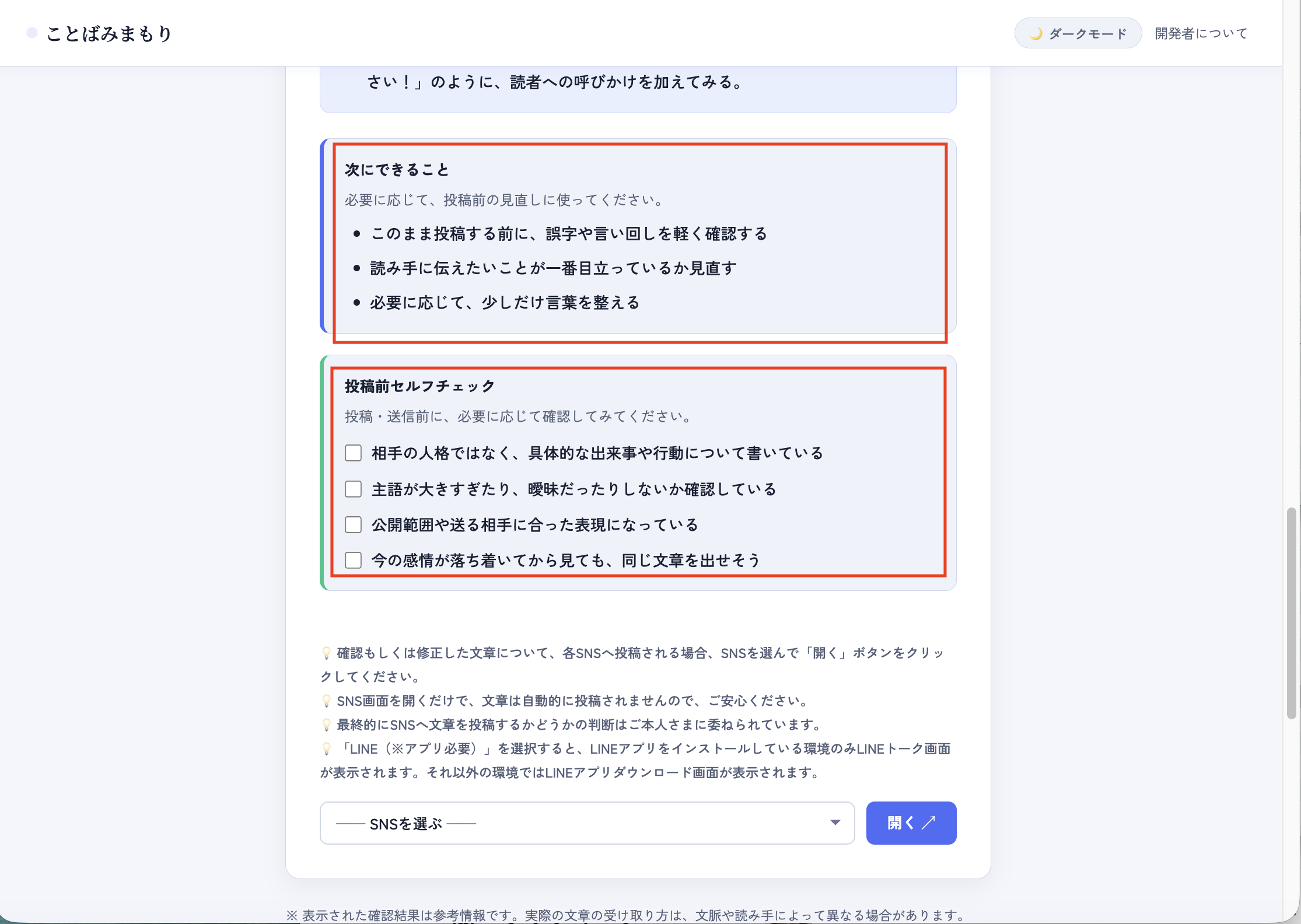Check 主語が大きすぎたり、曖昧だったり checkbox
1301x924 pixels.
pos(353,489)
